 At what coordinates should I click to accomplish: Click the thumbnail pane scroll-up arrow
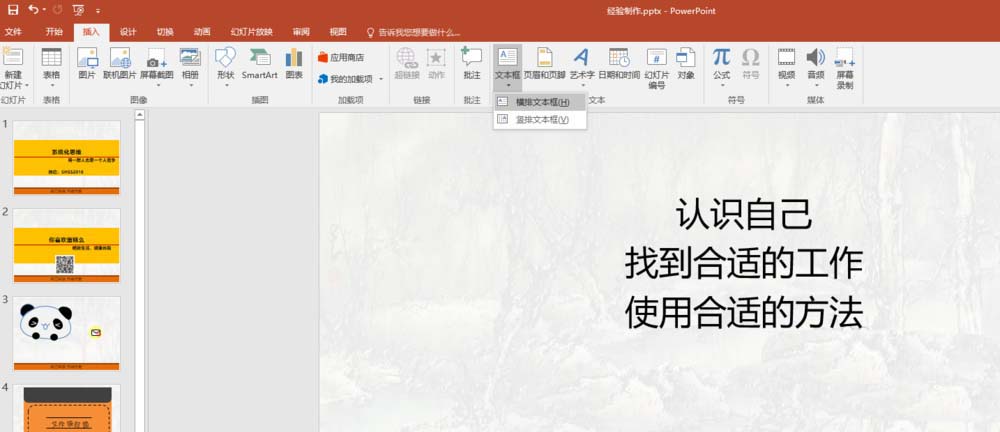(x=140, y=115)
